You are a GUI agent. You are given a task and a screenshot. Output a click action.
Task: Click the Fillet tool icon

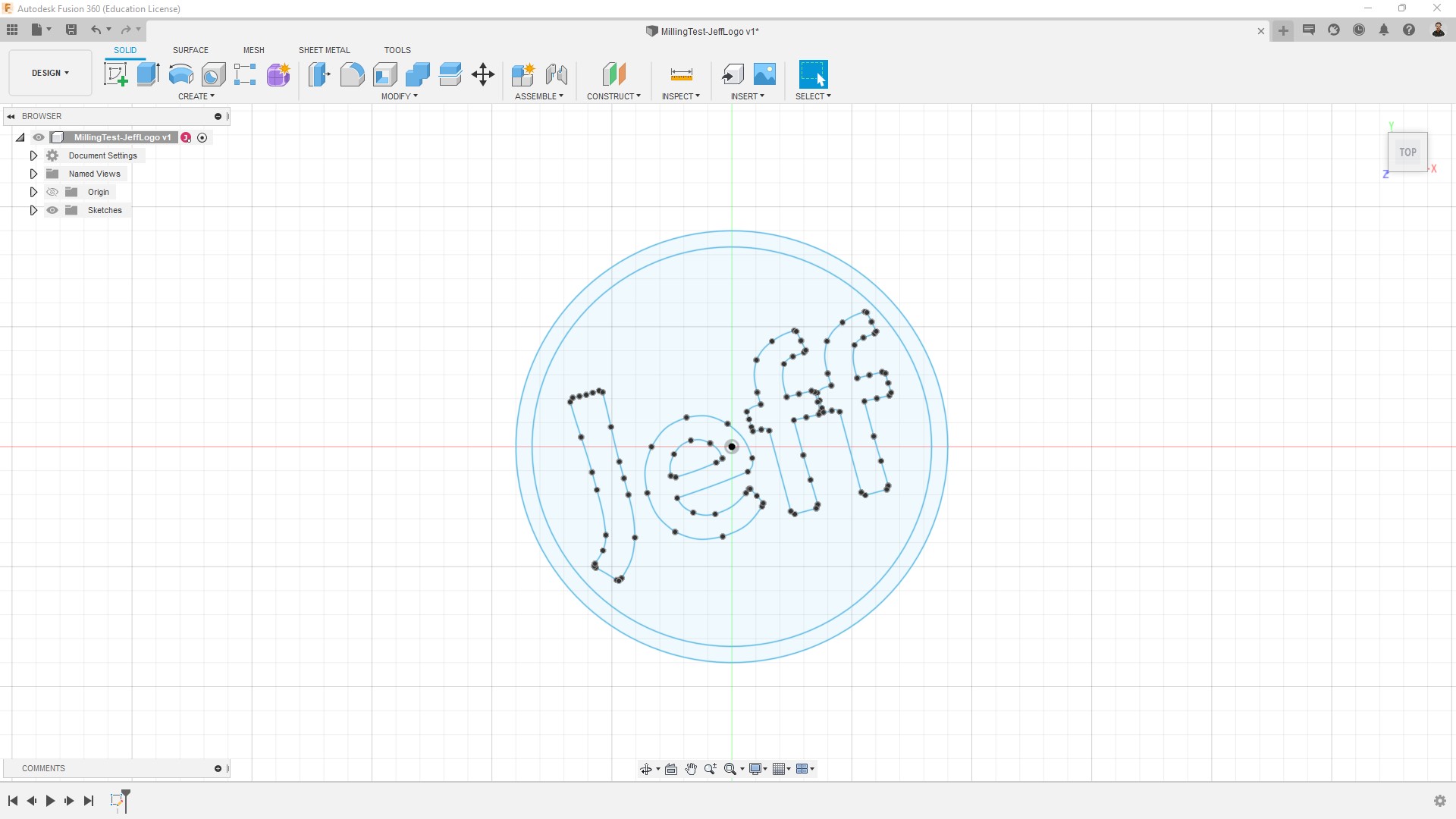(352, 74)
